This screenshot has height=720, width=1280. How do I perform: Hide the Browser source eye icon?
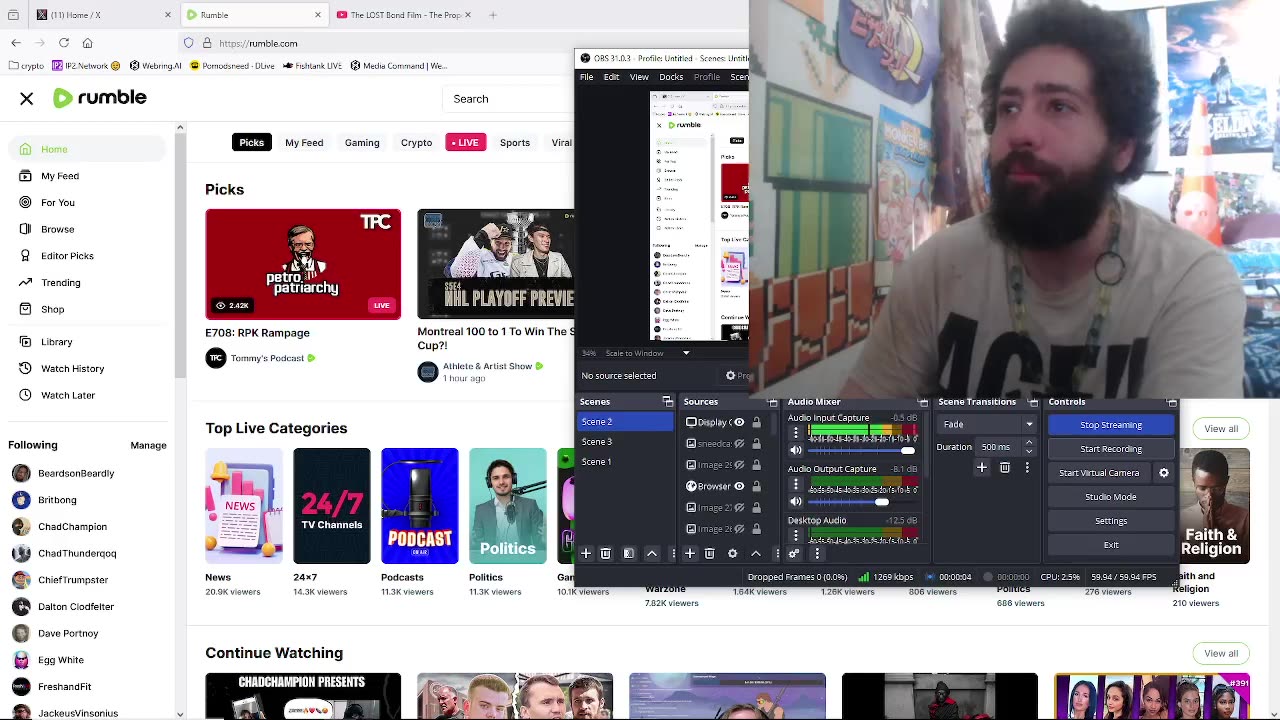coord(739,486)
